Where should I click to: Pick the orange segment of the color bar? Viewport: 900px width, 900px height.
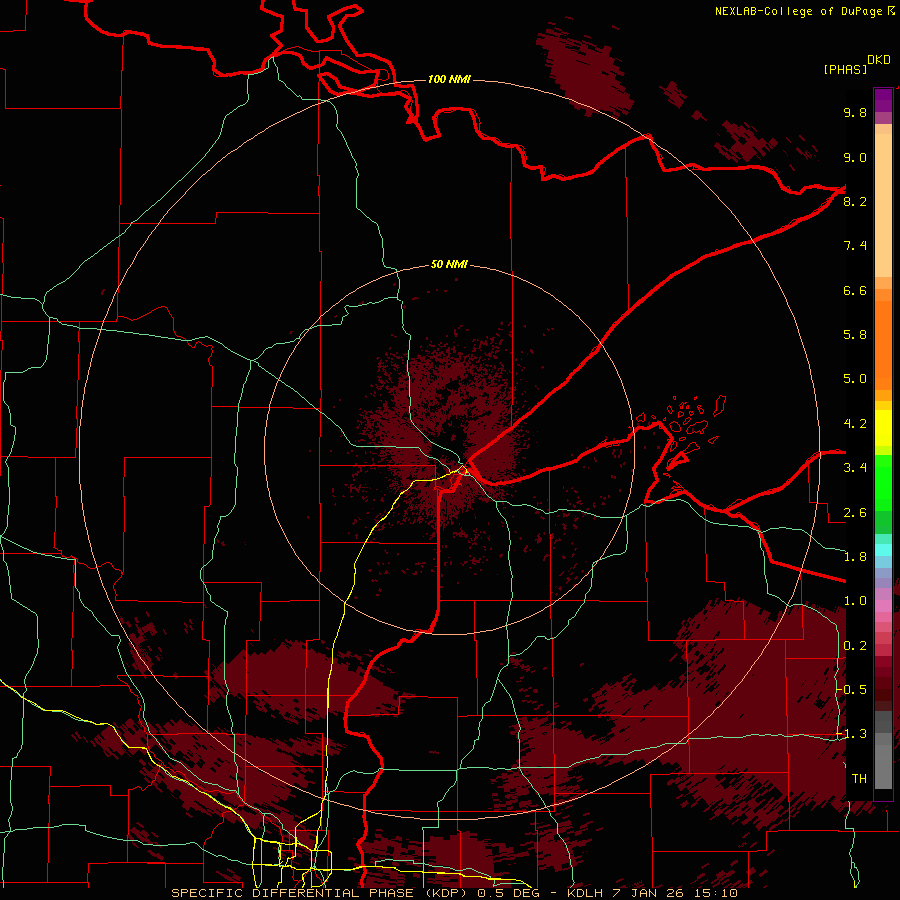pos(883,346)
